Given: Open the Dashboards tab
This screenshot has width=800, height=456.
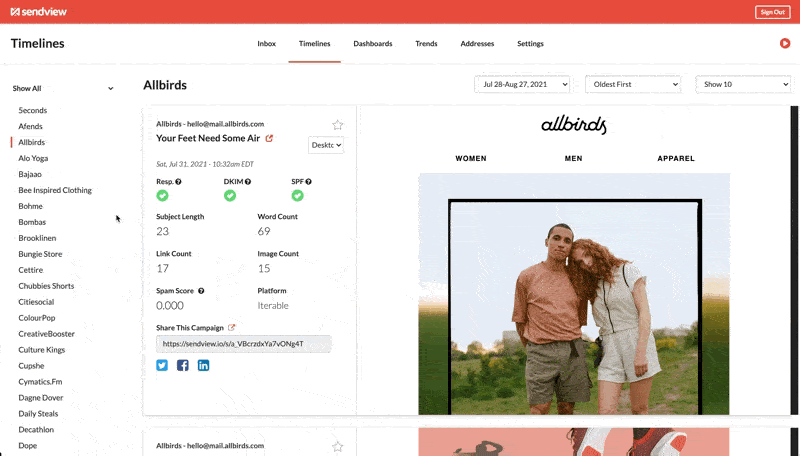Looking at the screenshot, I should [372, 44].
